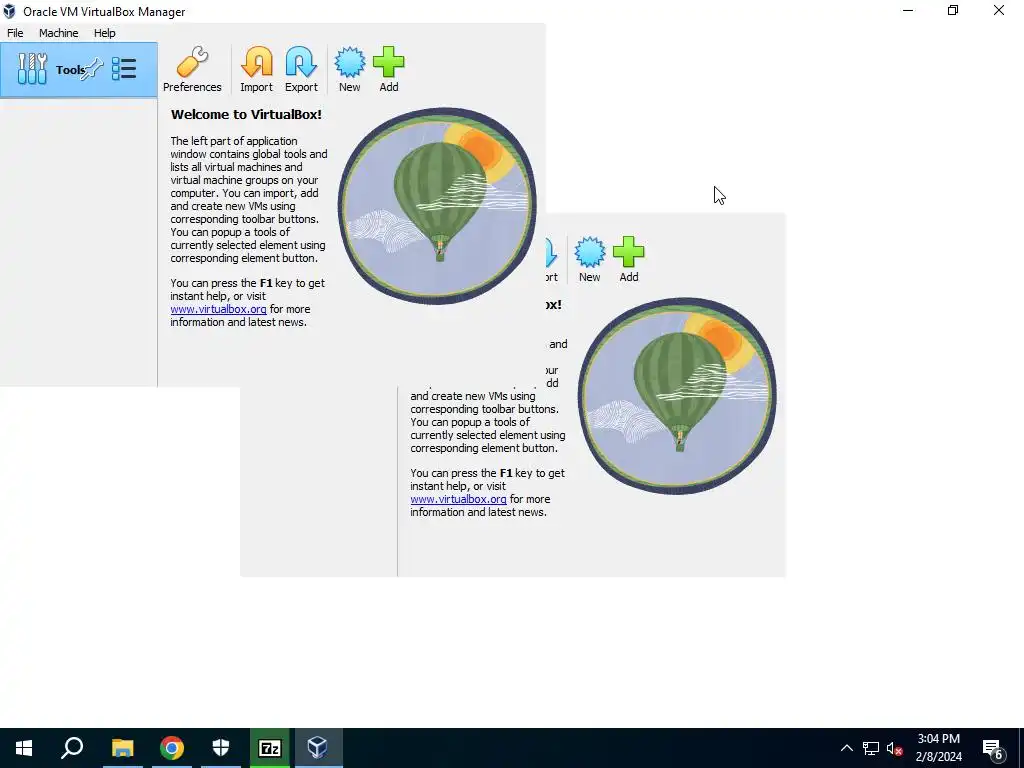
Task: Open Preferences from the toolbar
Action: 192,69
